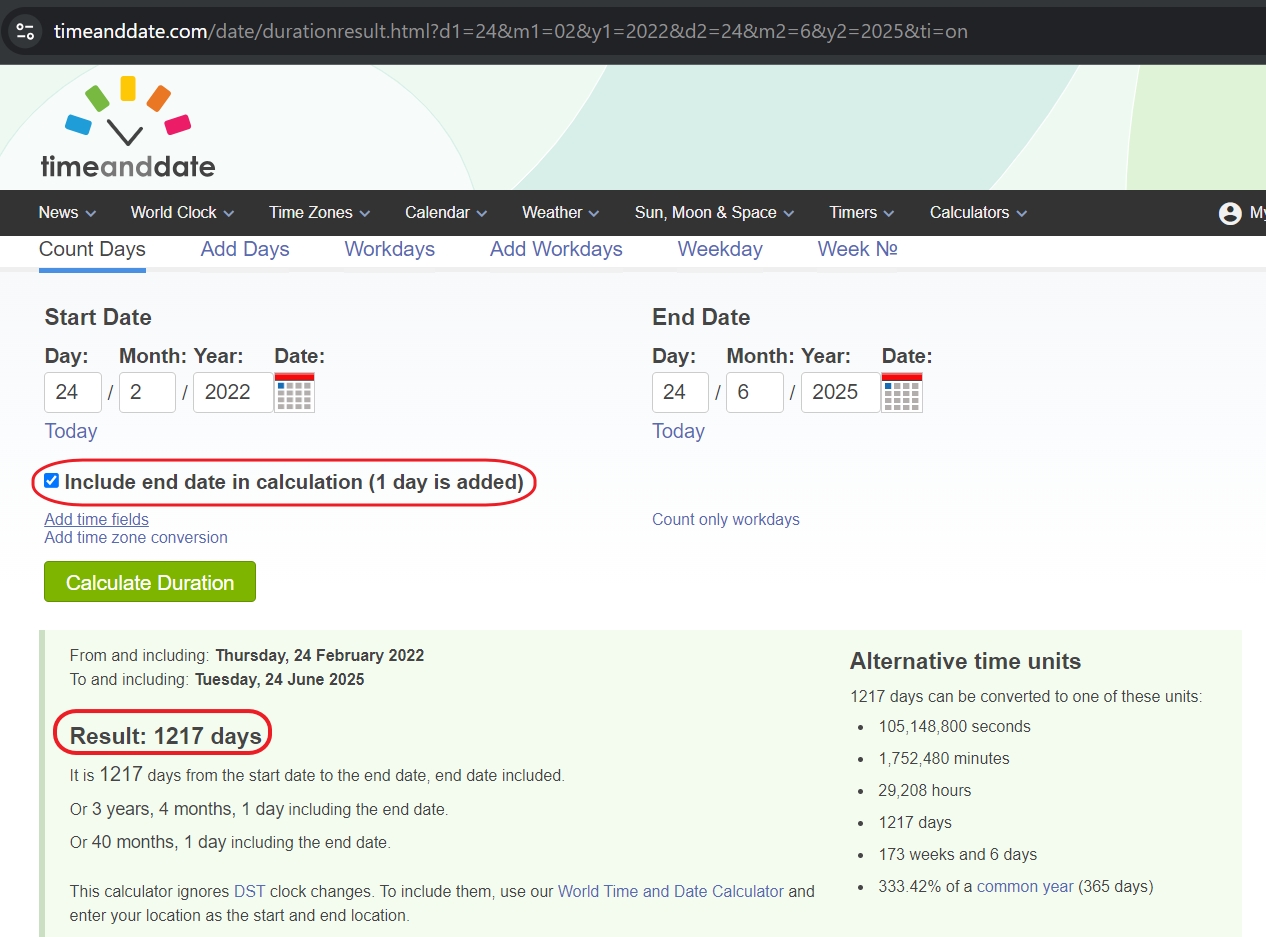Click the common year link
Screen dimensions: 1266x937
point(1025,886)
